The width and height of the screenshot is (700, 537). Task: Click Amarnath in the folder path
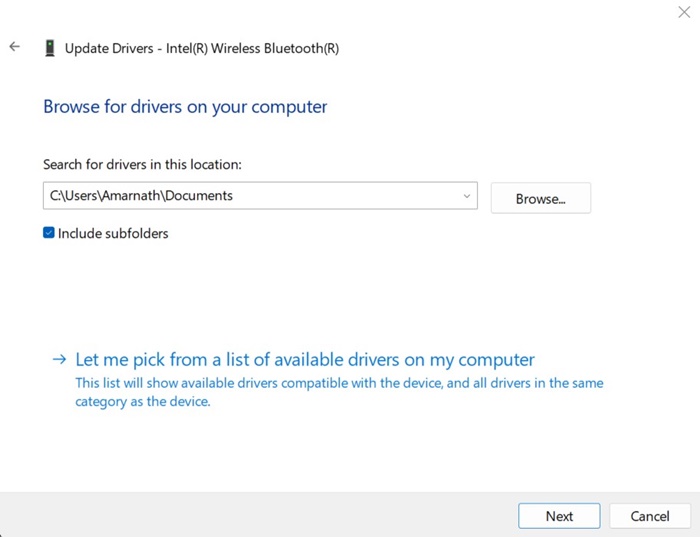(x=130, y=196)
